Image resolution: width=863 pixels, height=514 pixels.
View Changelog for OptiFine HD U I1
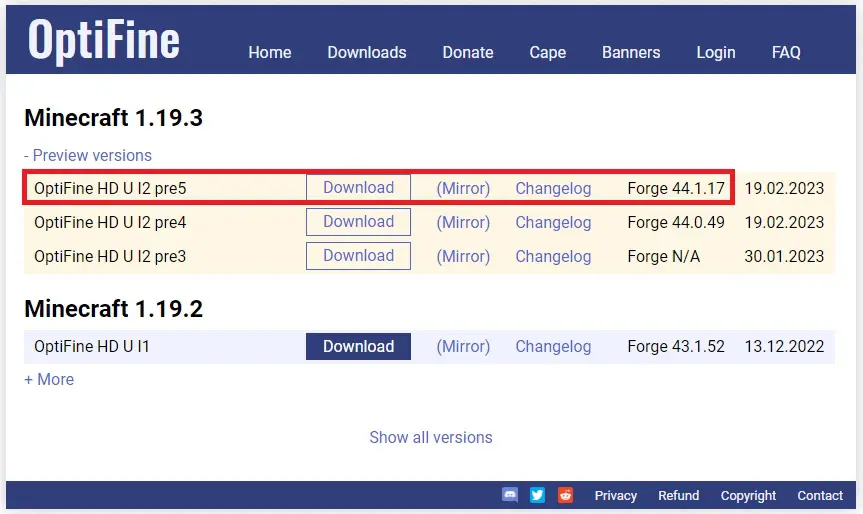tap(553, 347)
